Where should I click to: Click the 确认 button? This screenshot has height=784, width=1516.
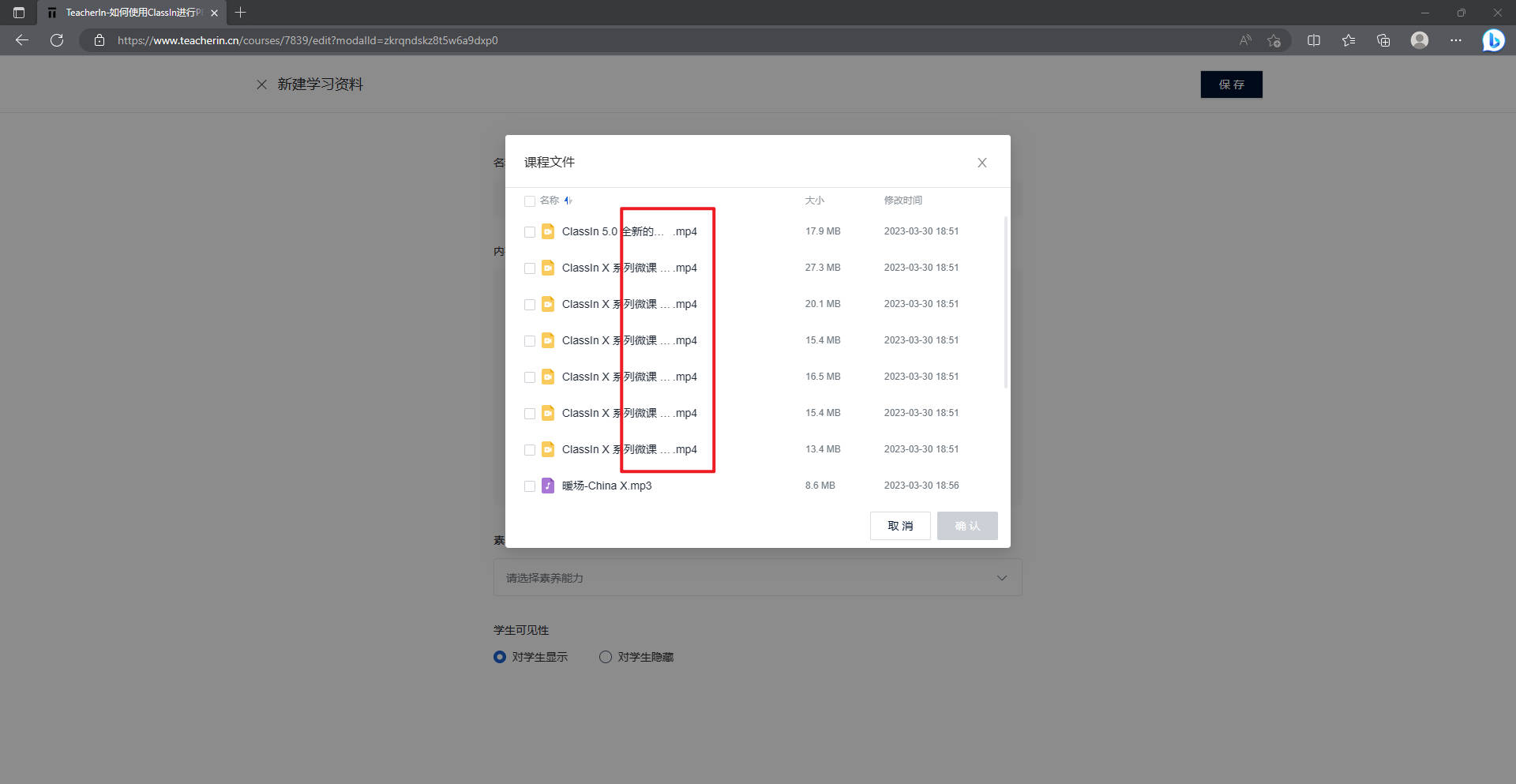[967, 526]
